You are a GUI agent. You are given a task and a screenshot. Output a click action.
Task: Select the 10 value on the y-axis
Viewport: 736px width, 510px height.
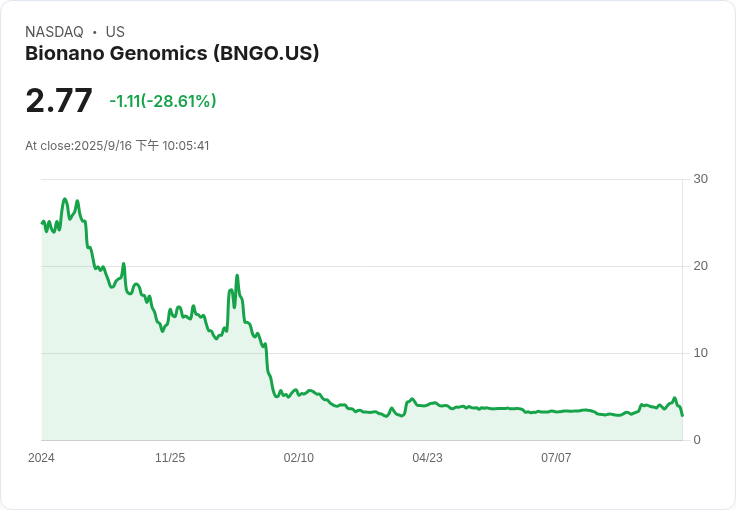coord(700,353)
